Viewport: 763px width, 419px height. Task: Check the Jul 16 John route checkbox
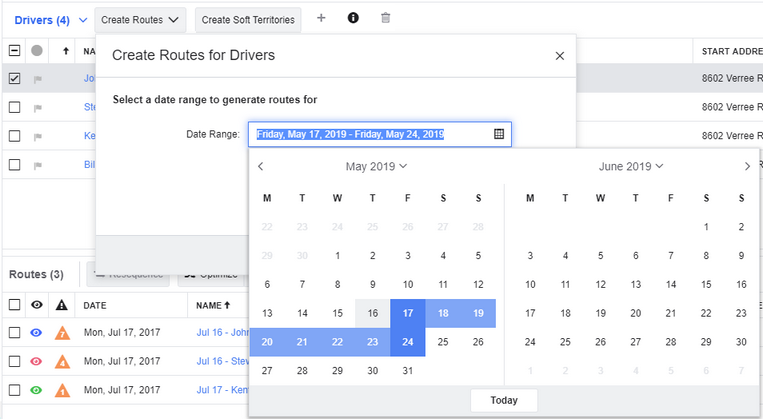click(15, 332)
